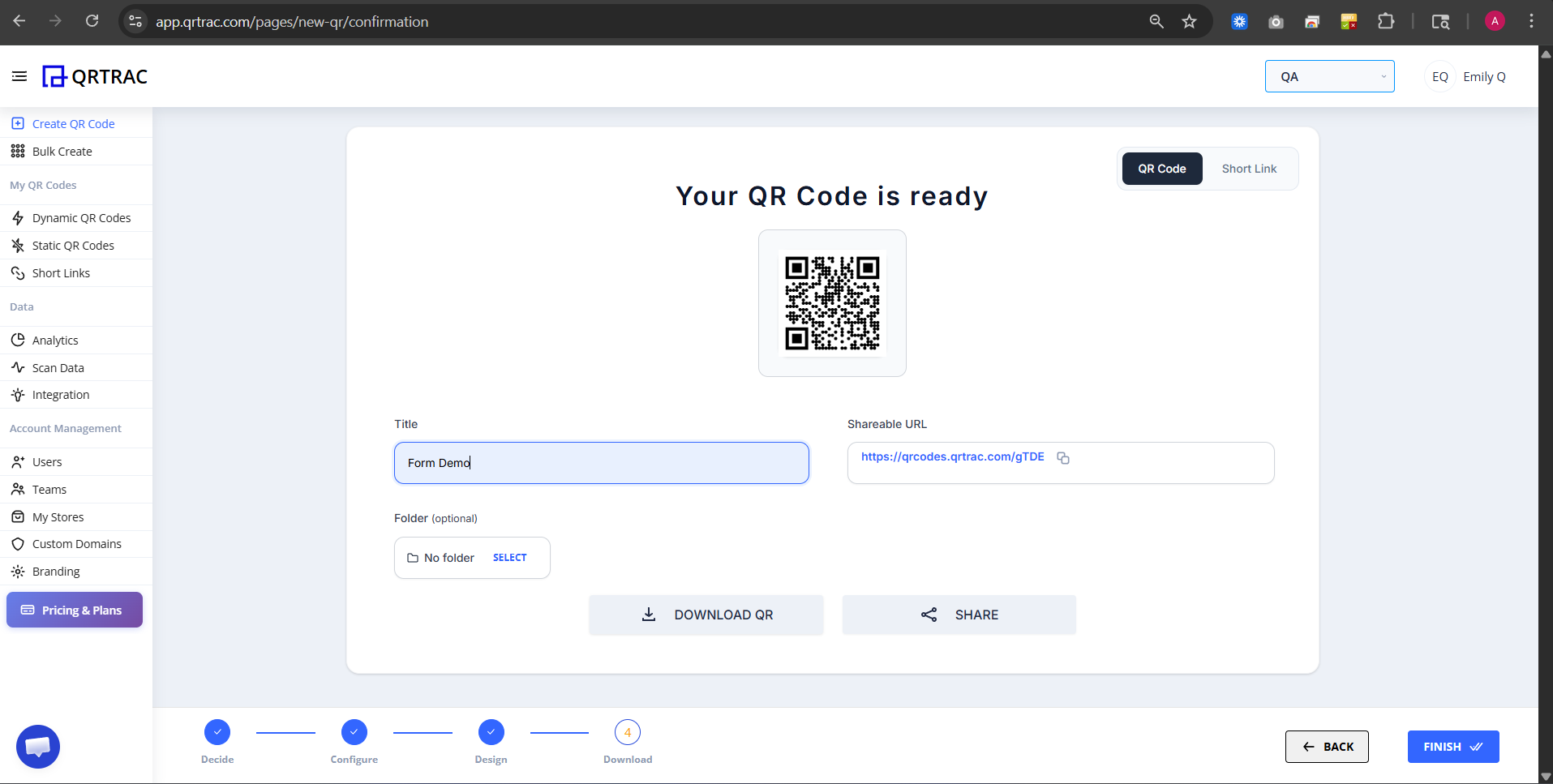Go to the Decide step

point(217,732)
